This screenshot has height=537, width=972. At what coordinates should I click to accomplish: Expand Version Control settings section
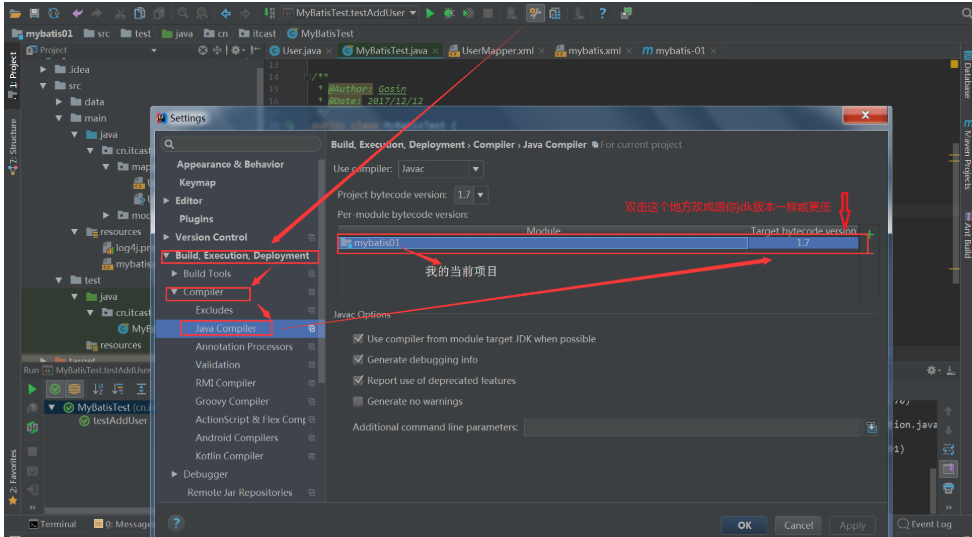pyautogui.click(x=166, y=237)
